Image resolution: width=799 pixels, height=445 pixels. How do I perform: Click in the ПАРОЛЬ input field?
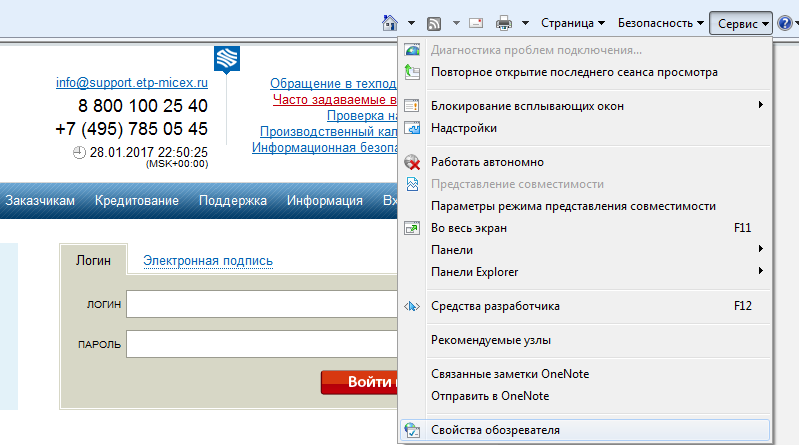click(x=262, y=345)
